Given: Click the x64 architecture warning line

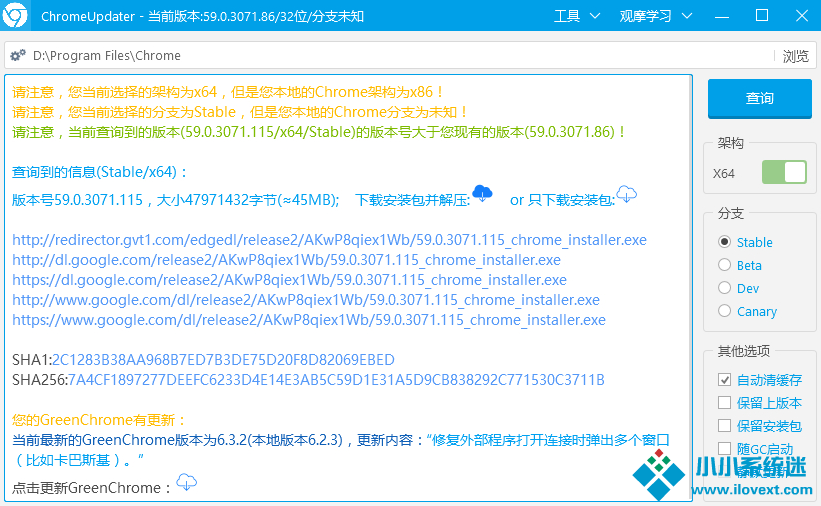Looking at the screenshot, I should 228,92.
